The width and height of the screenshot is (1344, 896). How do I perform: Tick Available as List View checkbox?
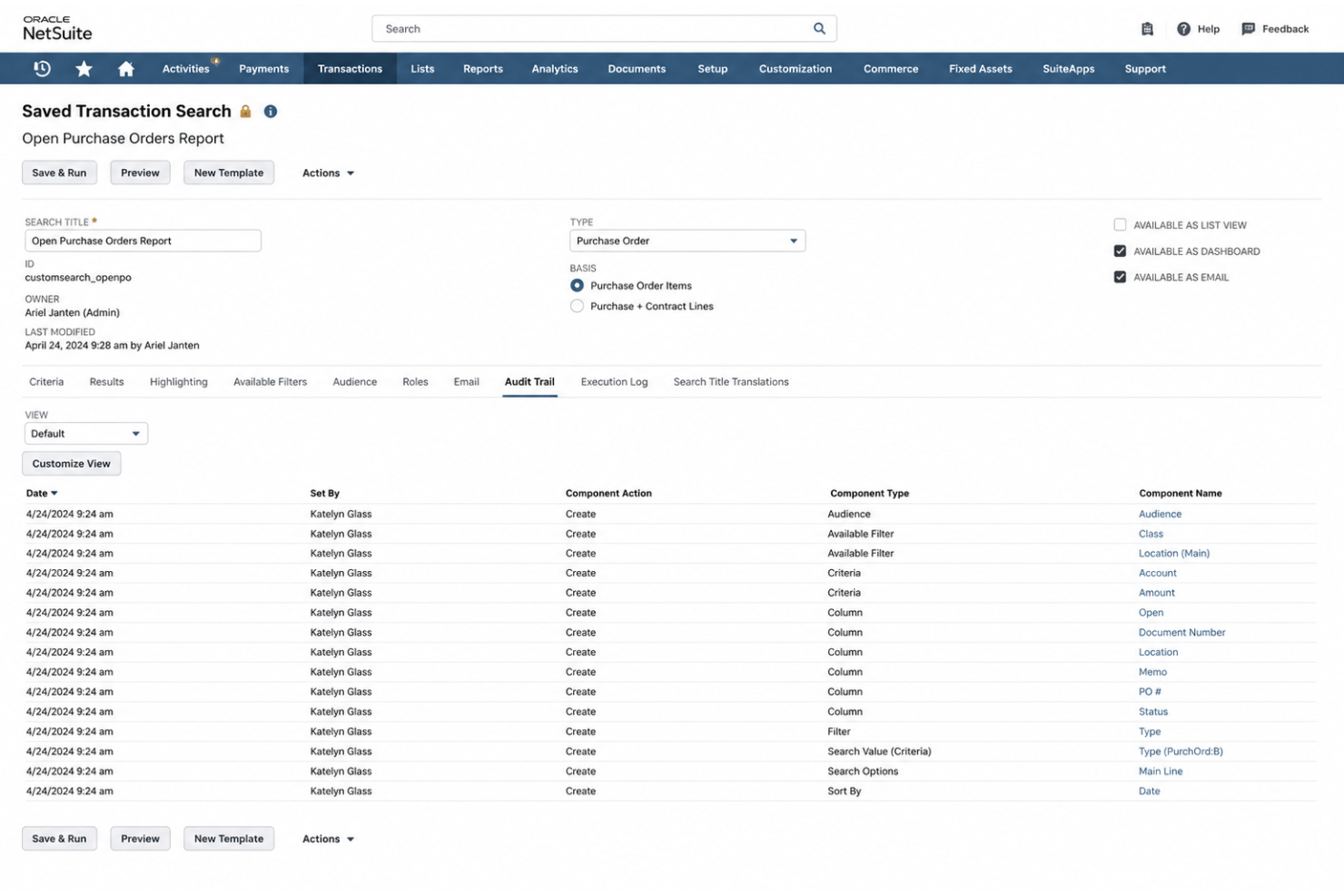click(x=1120, y=225)
